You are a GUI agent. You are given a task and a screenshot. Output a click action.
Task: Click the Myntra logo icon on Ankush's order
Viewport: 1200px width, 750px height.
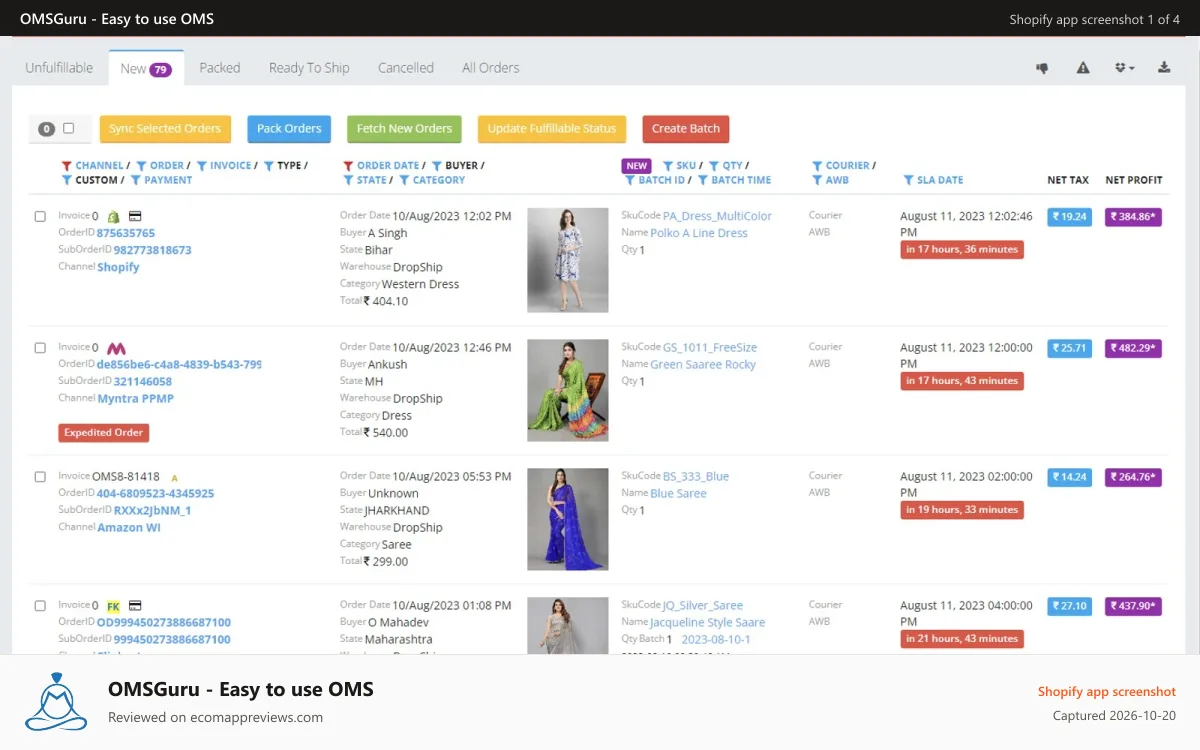click(x=116, y=348)
